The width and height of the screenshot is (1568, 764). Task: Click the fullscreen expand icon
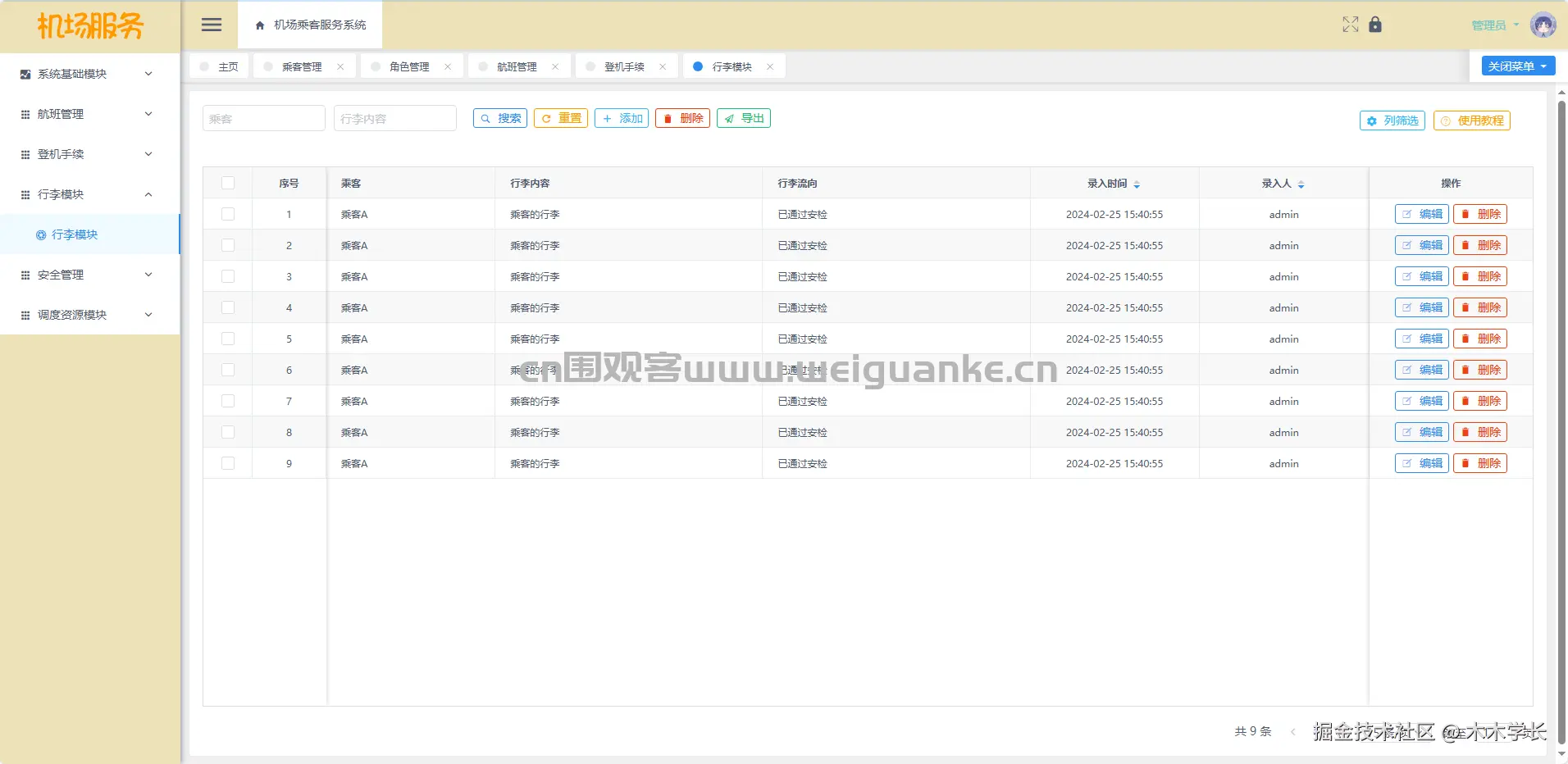point(1351,25)
